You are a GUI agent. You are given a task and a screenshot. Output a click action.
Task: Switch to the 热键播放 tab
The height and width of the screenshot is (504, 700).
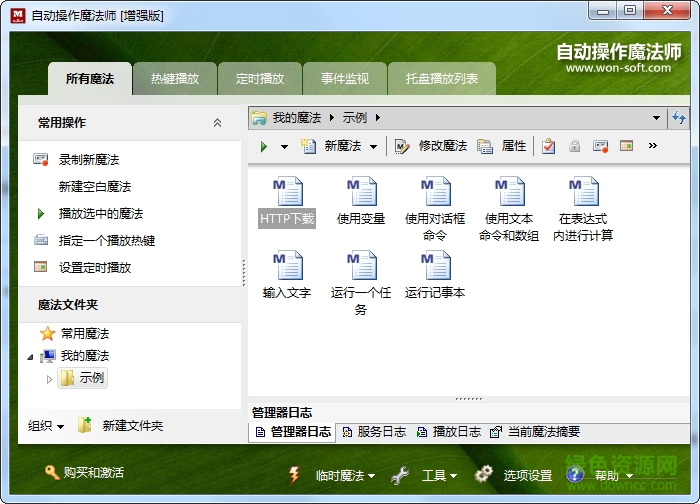(x=175, y=79)
